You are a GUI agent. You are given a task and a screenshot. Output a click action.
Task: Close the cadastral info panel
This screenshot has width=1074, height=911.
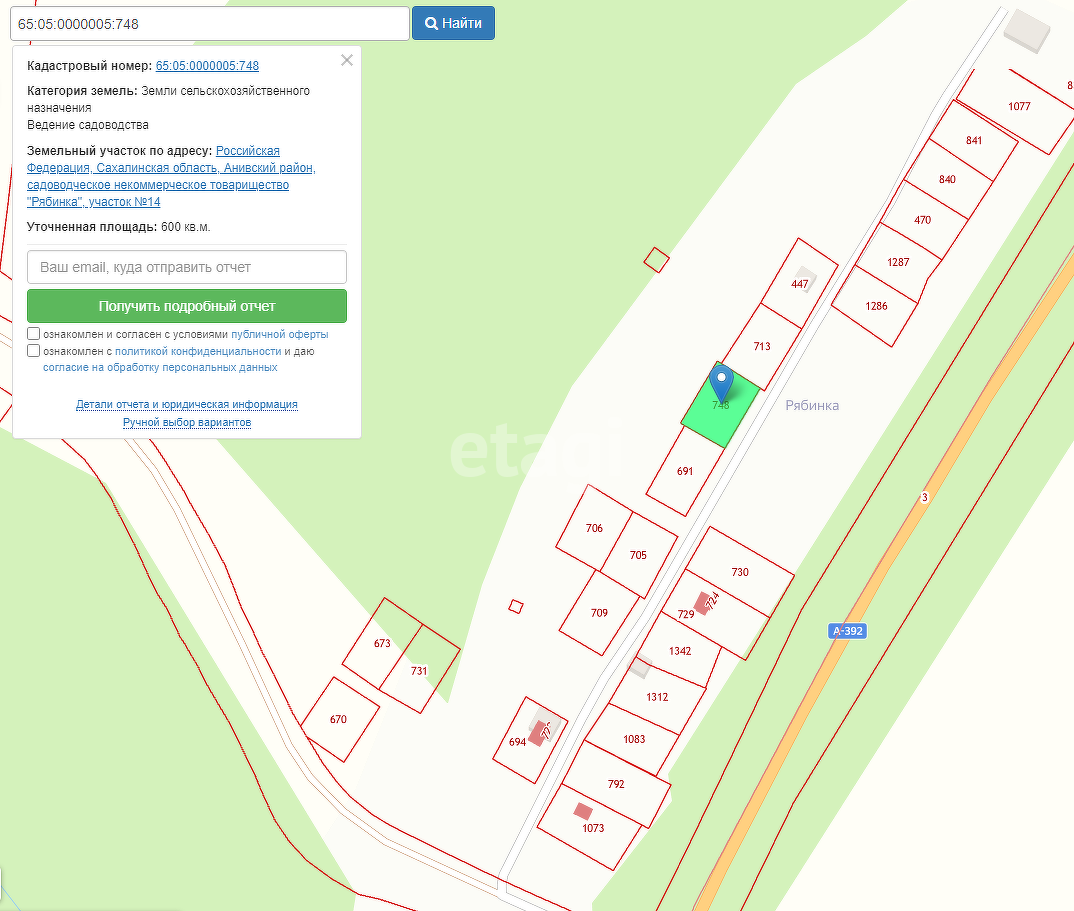coord(347,60)
